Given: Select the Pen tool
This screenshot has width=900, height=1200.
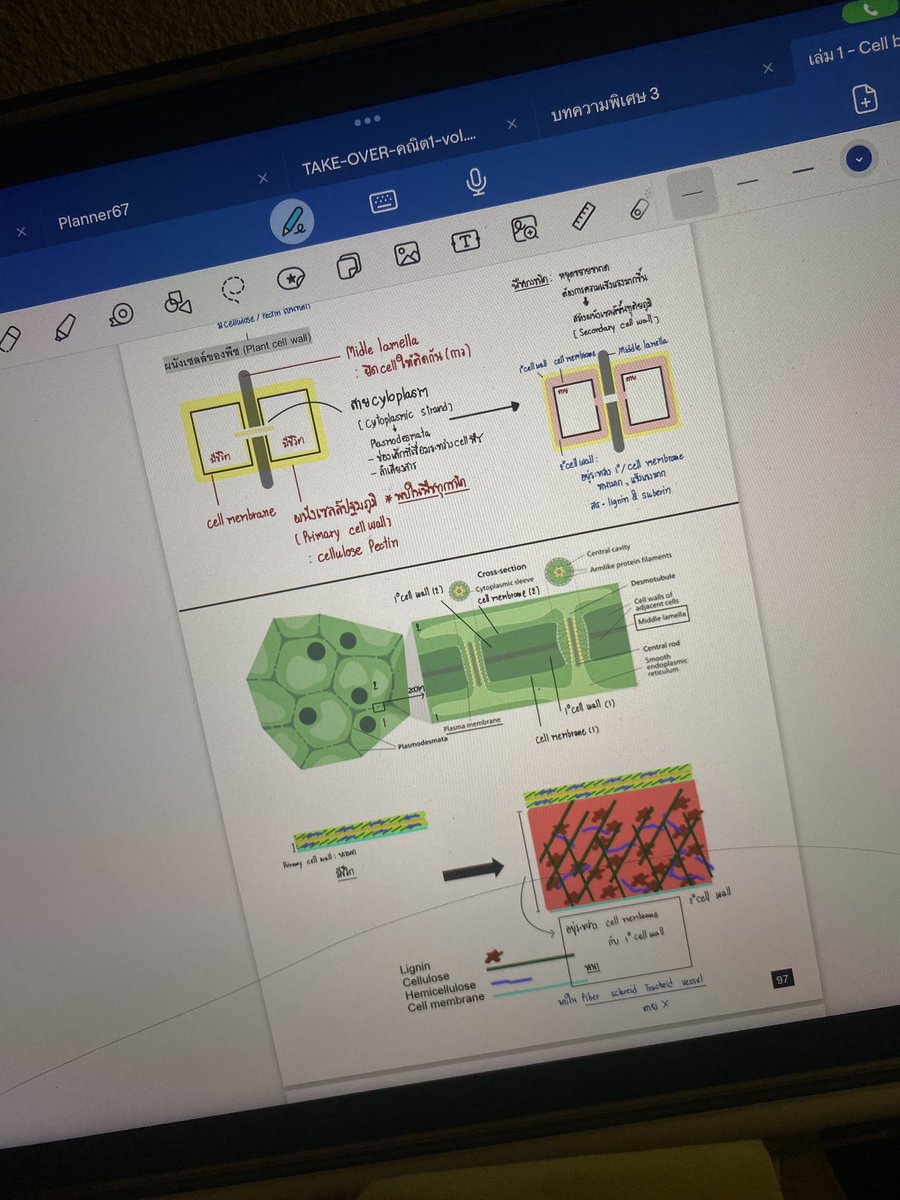Looking at the screenshot, I should [x=292, y=222].
